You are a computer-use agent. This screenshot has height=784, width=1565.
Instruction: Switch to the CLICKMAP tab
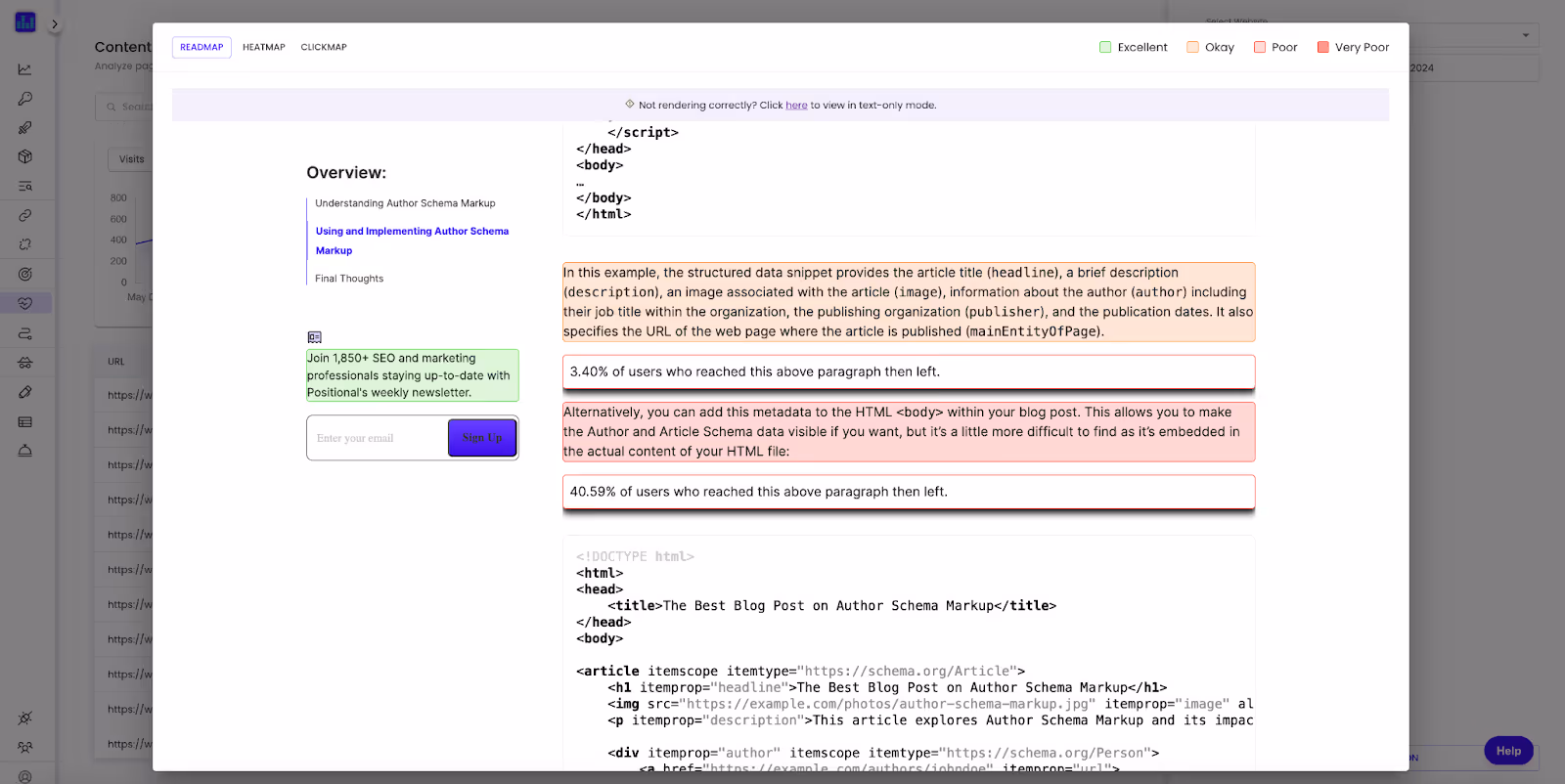324,47
